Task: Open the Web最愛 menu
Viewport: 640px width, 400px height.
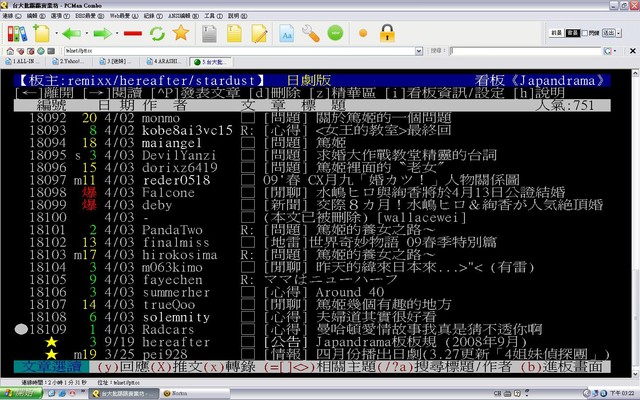Action: [124, 16]
